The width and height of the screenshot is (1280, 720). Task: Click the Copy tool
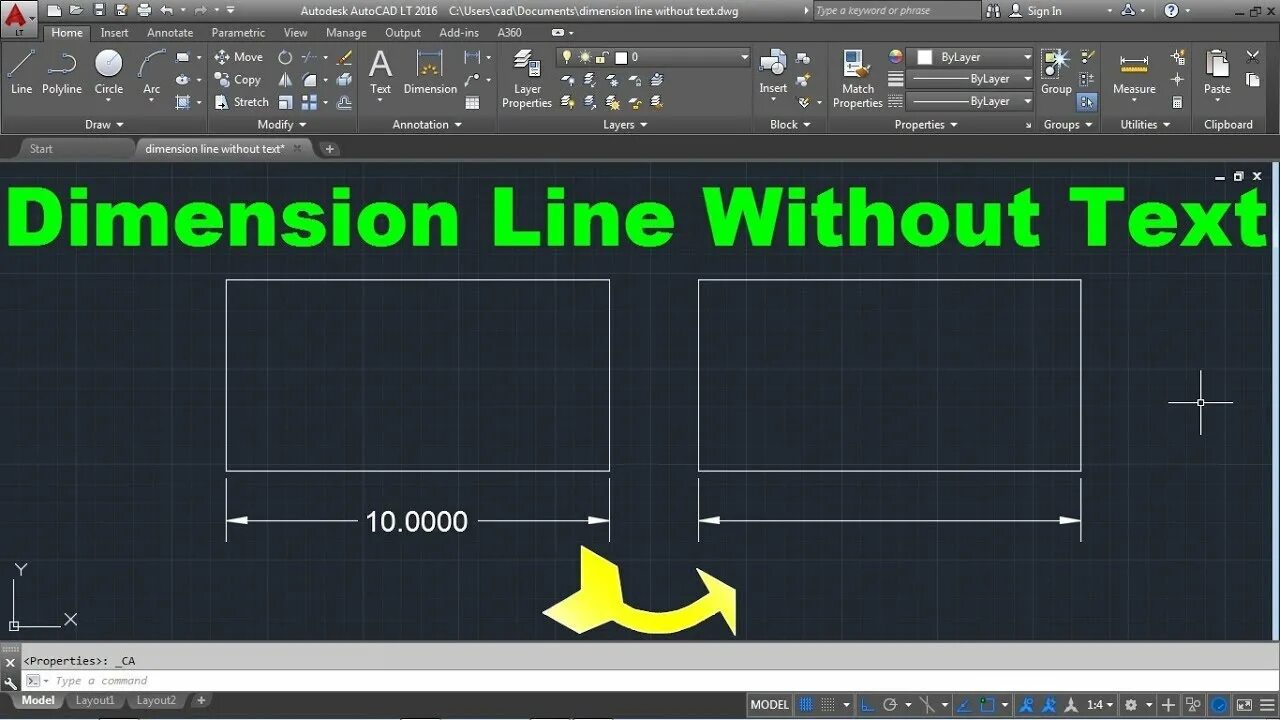238,79
